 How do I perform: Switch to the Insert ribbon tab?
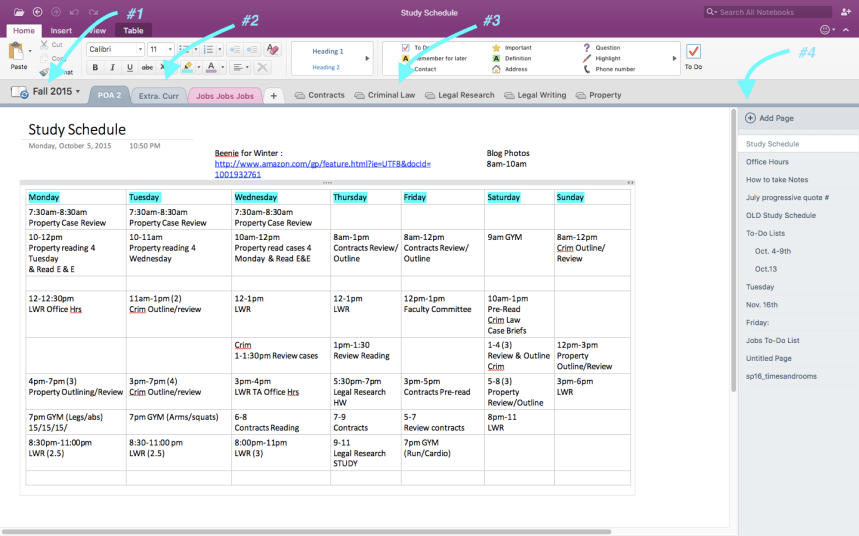point(61,31)
